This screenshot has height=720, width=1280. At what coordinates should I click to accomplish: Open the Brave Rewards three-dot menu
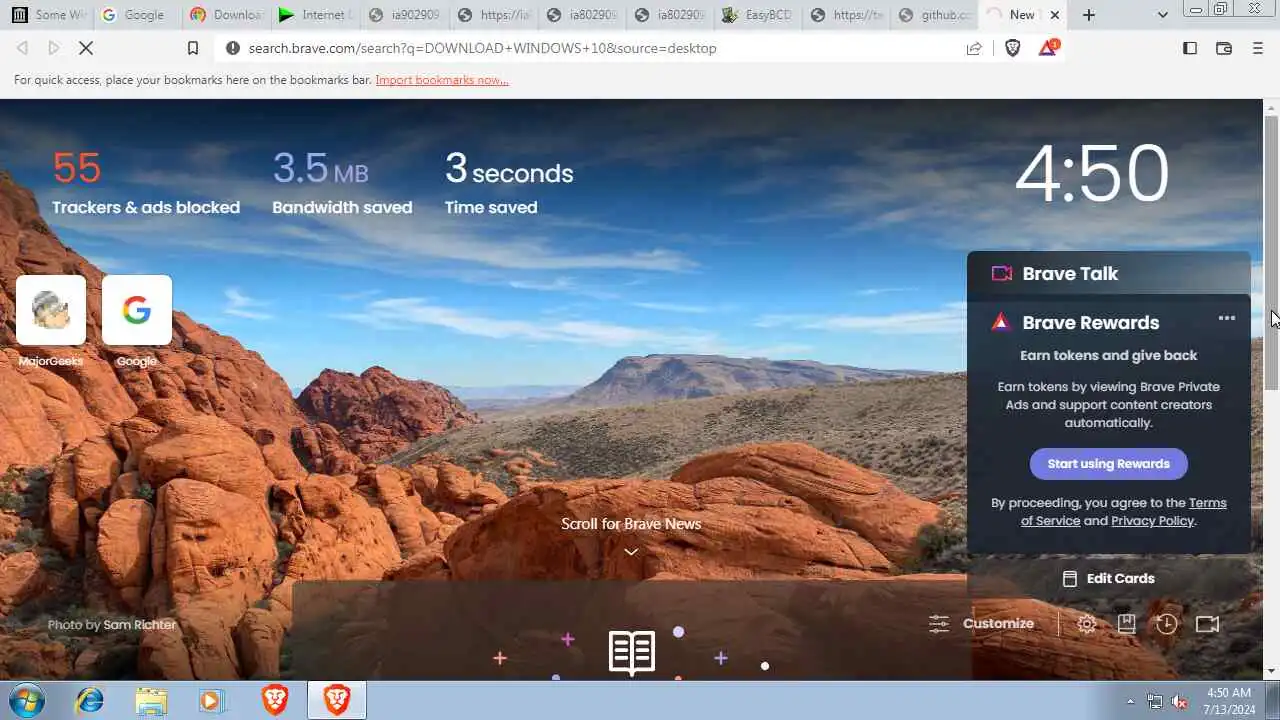click(x=1227, y=318)
